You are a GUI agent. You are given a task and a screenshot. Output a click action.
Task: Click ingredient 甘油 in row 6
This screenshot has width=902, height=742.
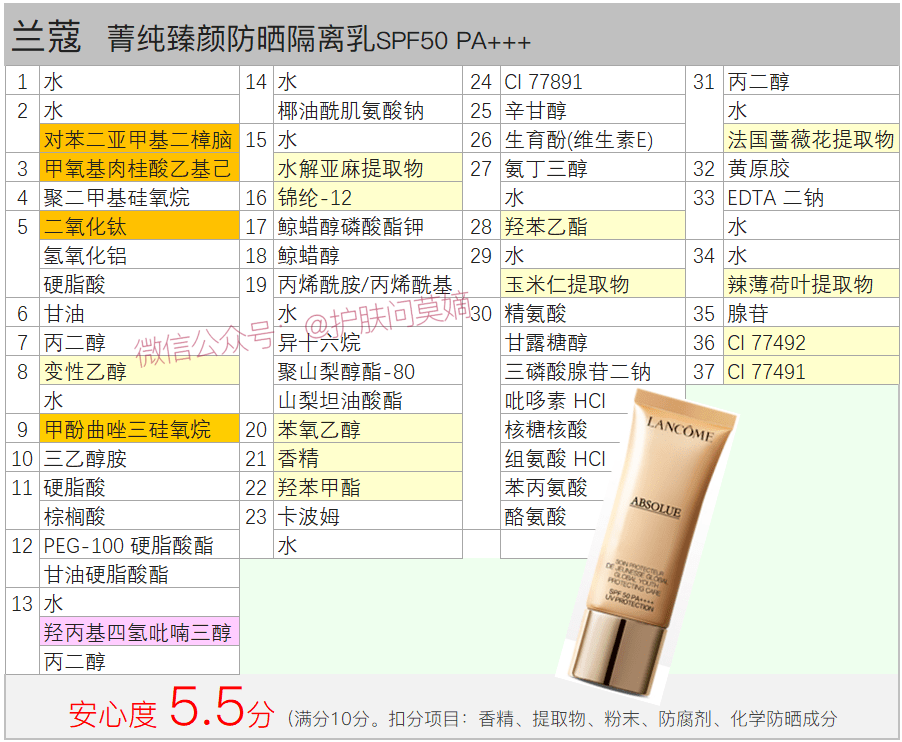pos(139,313)
